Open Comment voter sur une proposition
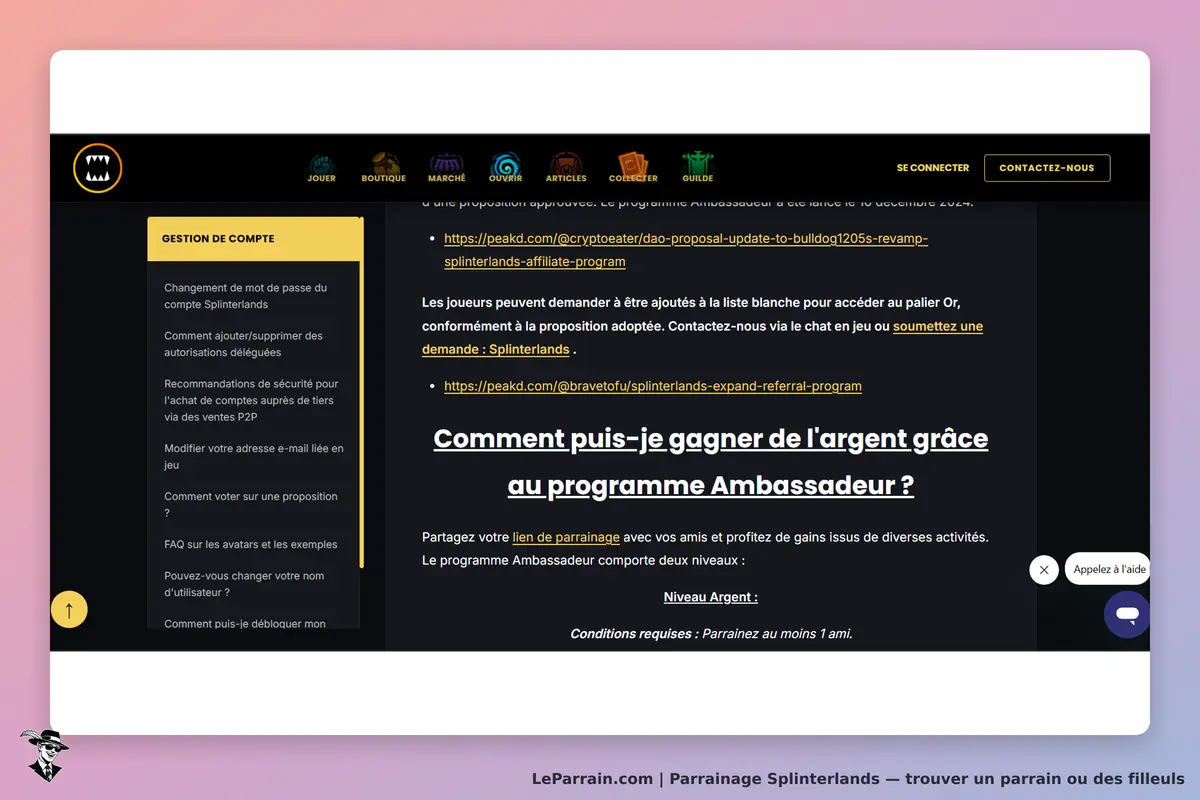 pyautogui.click(x=251, y=505)
